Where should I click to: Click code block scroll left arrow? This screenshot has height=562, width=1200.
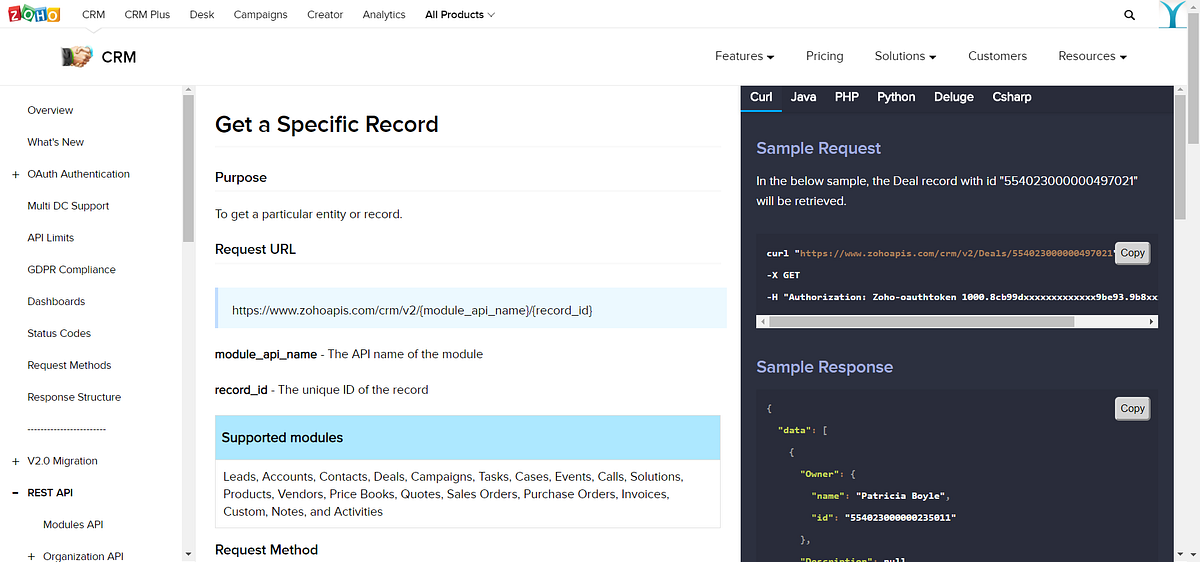point(763,322)
